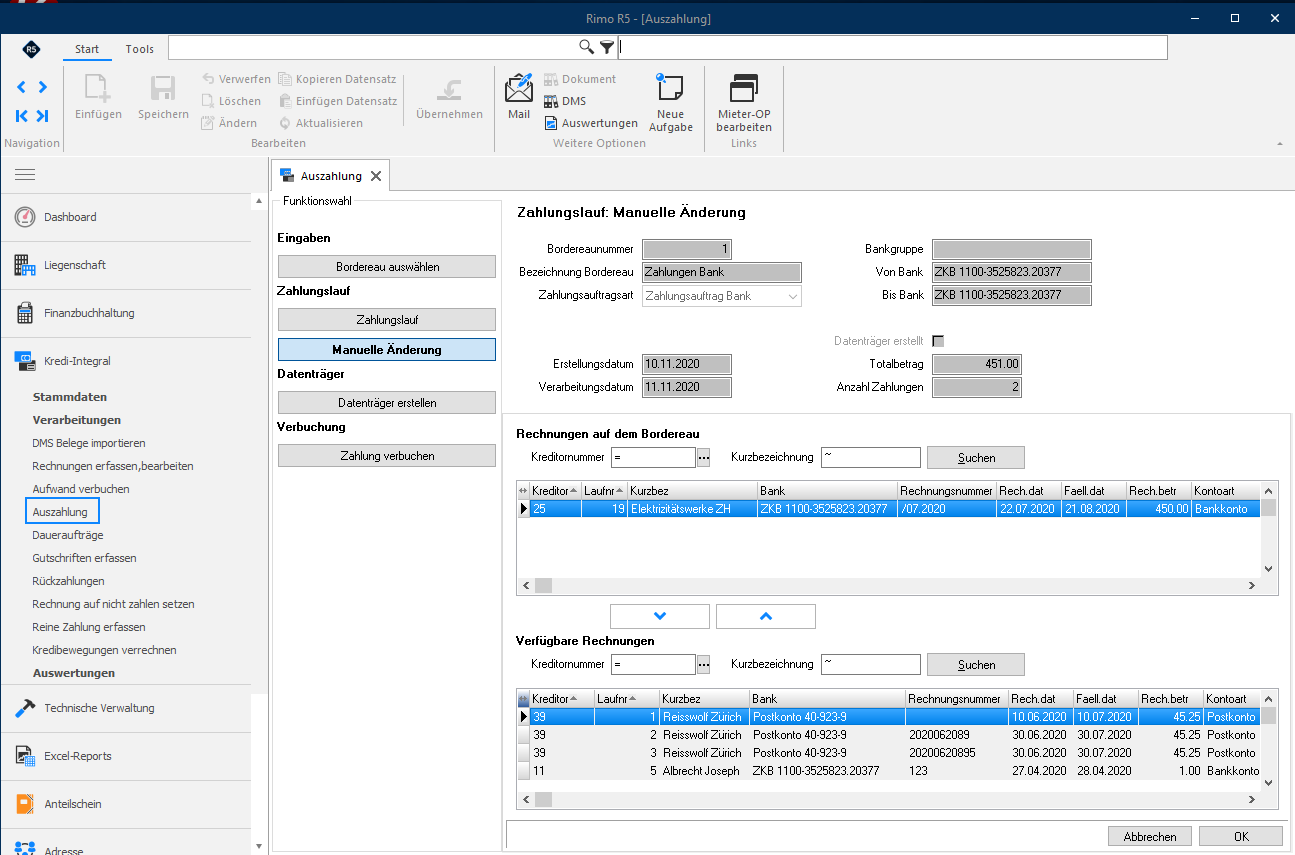Collapse the ribbon with corner arrow

tap(1281, 144)
